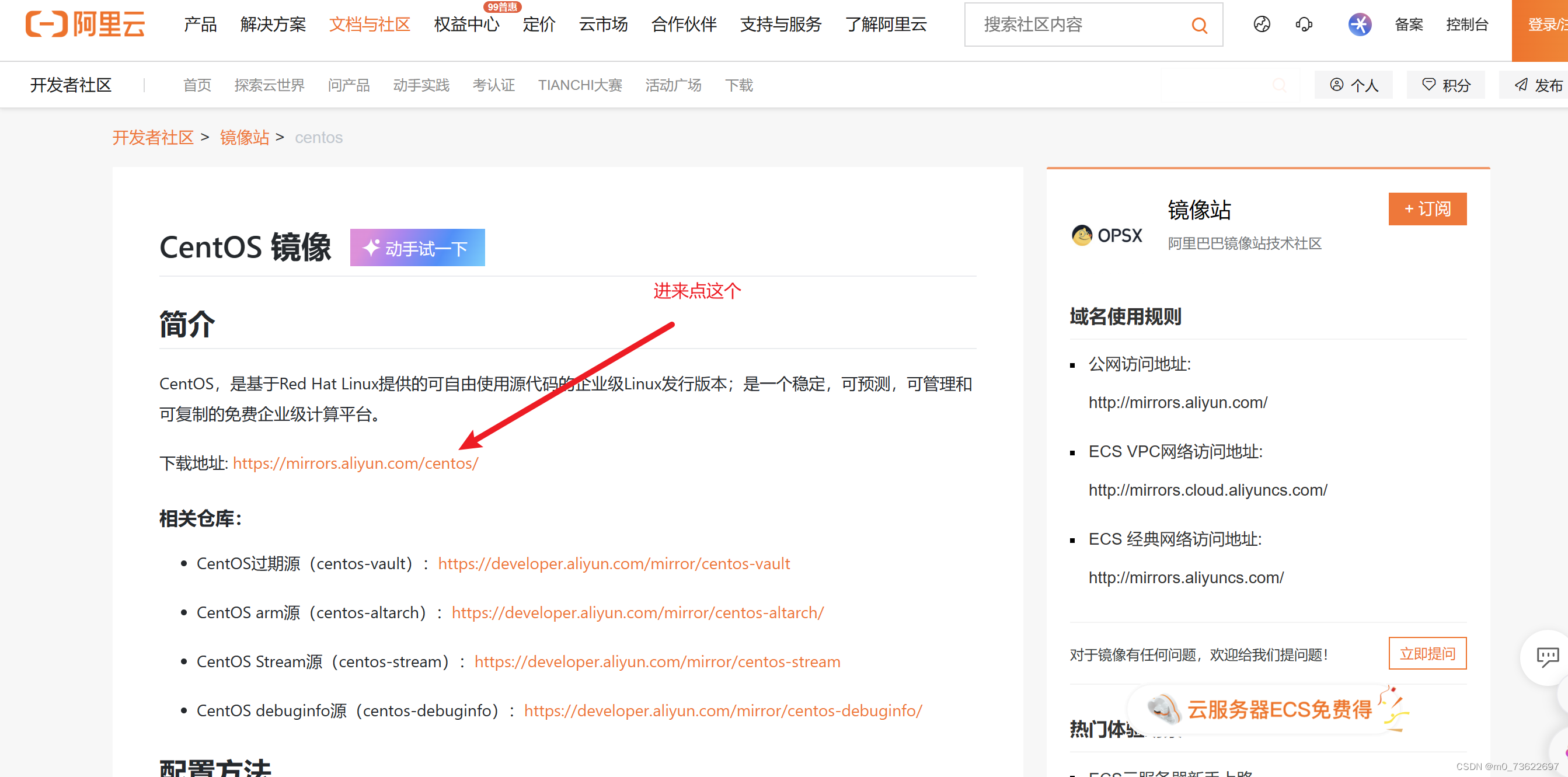Click the 镜像站 breadcrumb
This screenshot has height=777, width=1568.
pyautogui.click(x=245, y=138)
